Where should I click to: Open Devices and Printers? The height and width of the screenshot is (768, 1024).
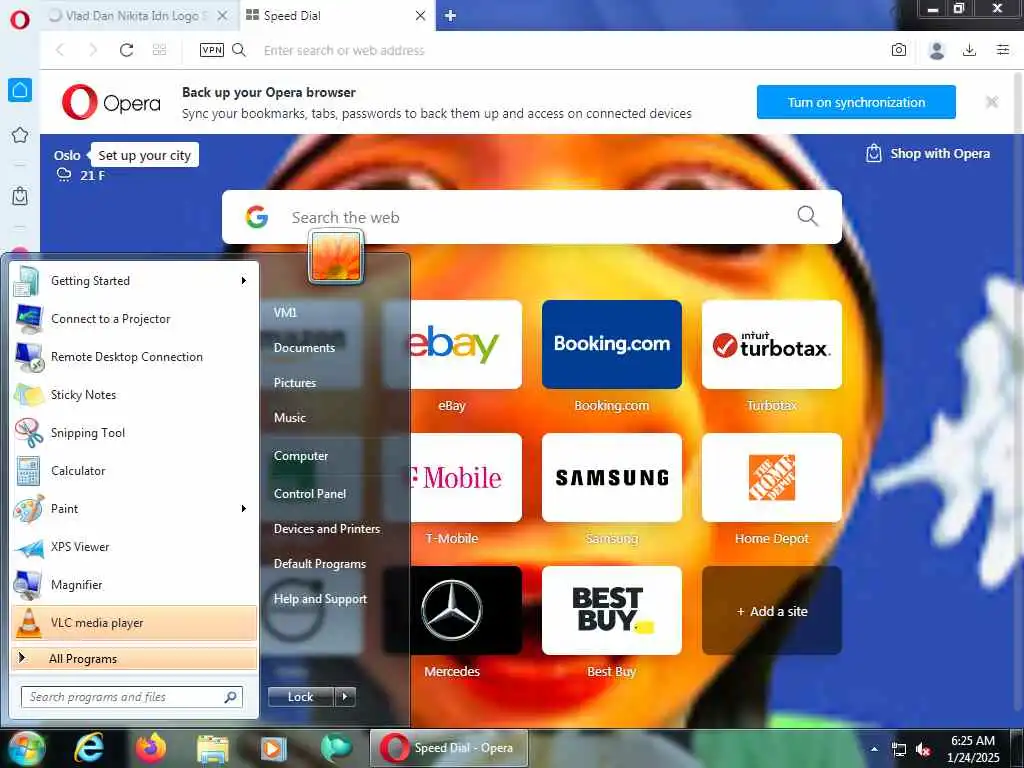pos(327,529)
